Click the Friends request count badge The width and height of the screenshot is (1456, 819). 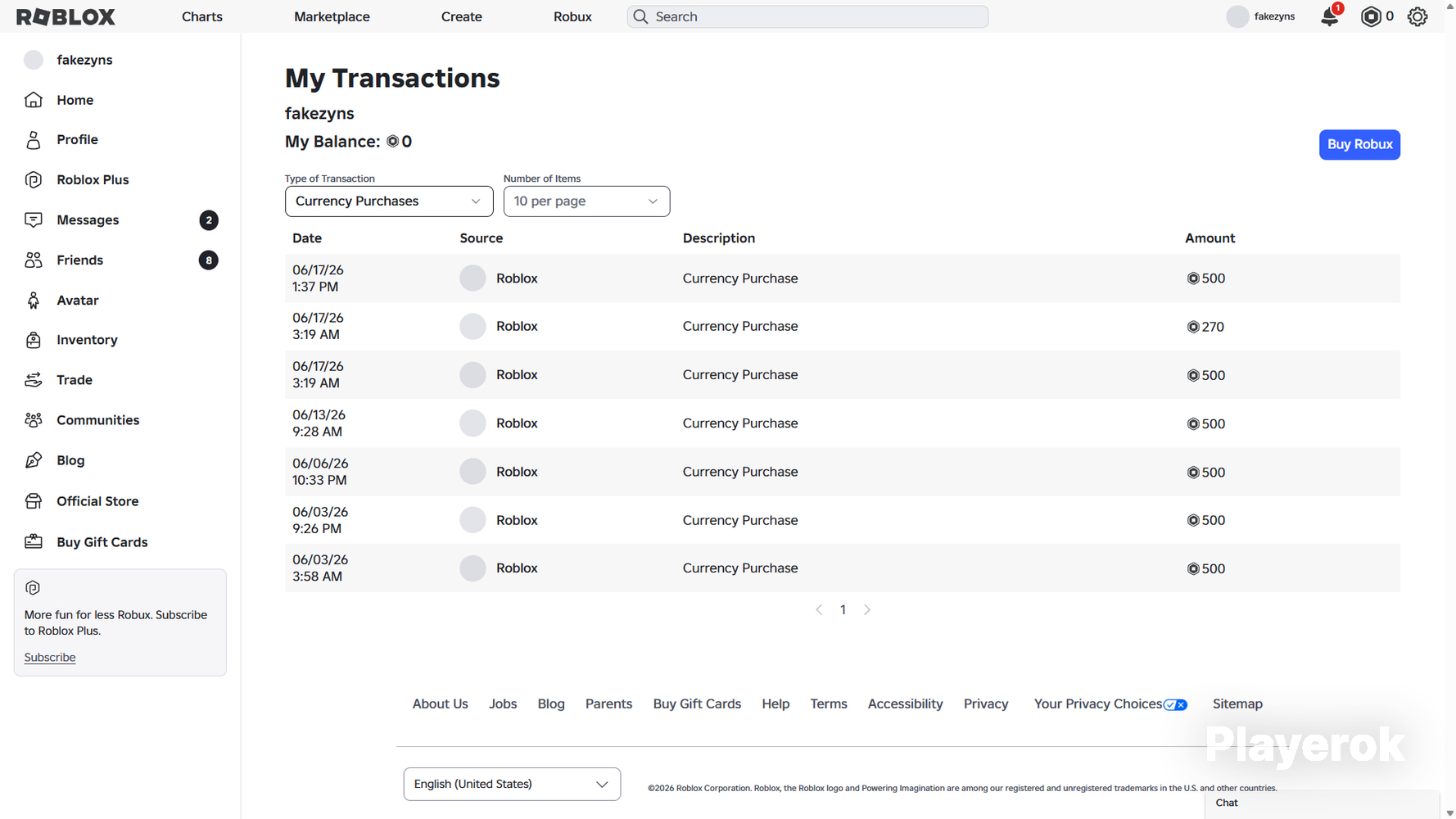coord(209,260)
